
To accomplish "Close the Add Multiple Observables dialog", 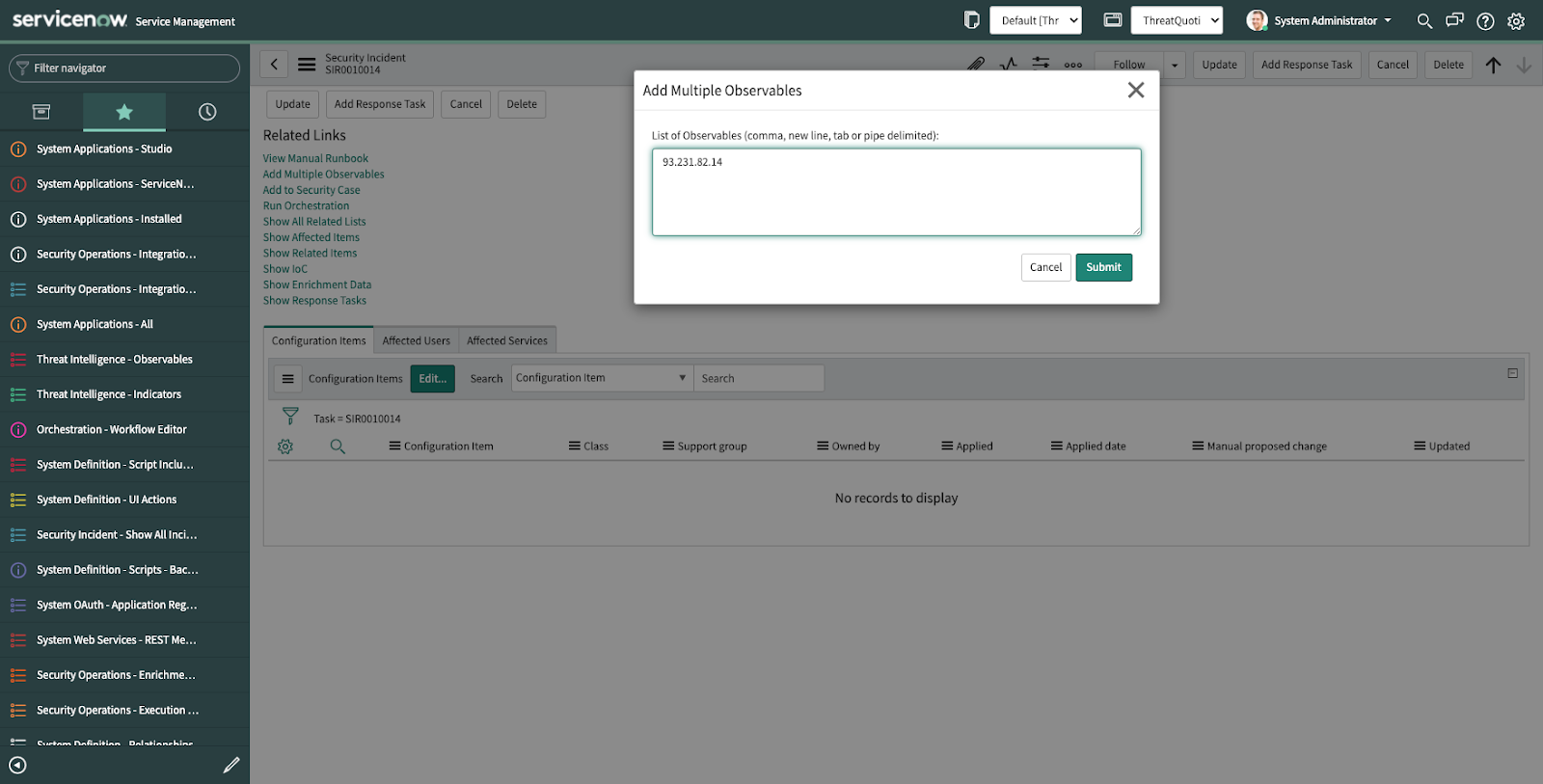I will pos(1136,90).
